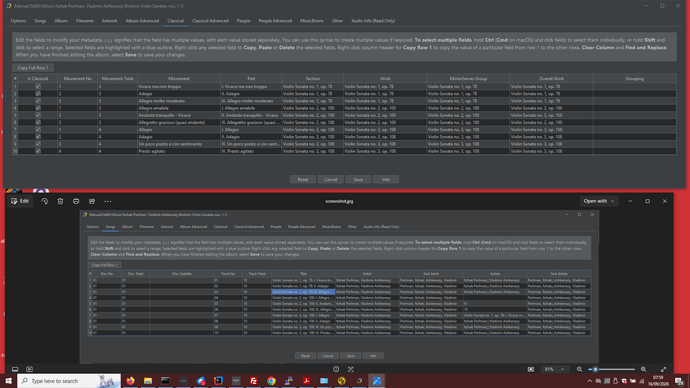Click the Windows taskbar search box
This screenshot has width=690, height=388.
point(69,381)
